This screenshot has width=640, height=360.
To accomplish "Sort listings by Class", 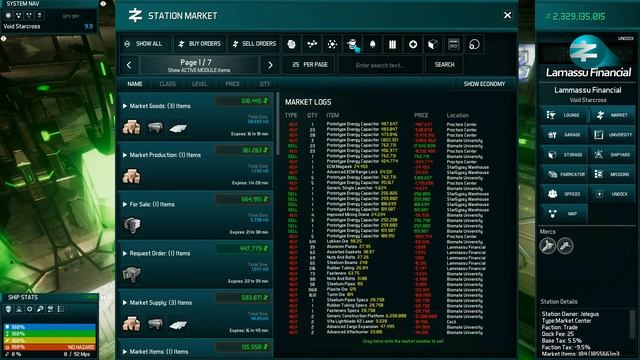I will click(x=167, y=84).
